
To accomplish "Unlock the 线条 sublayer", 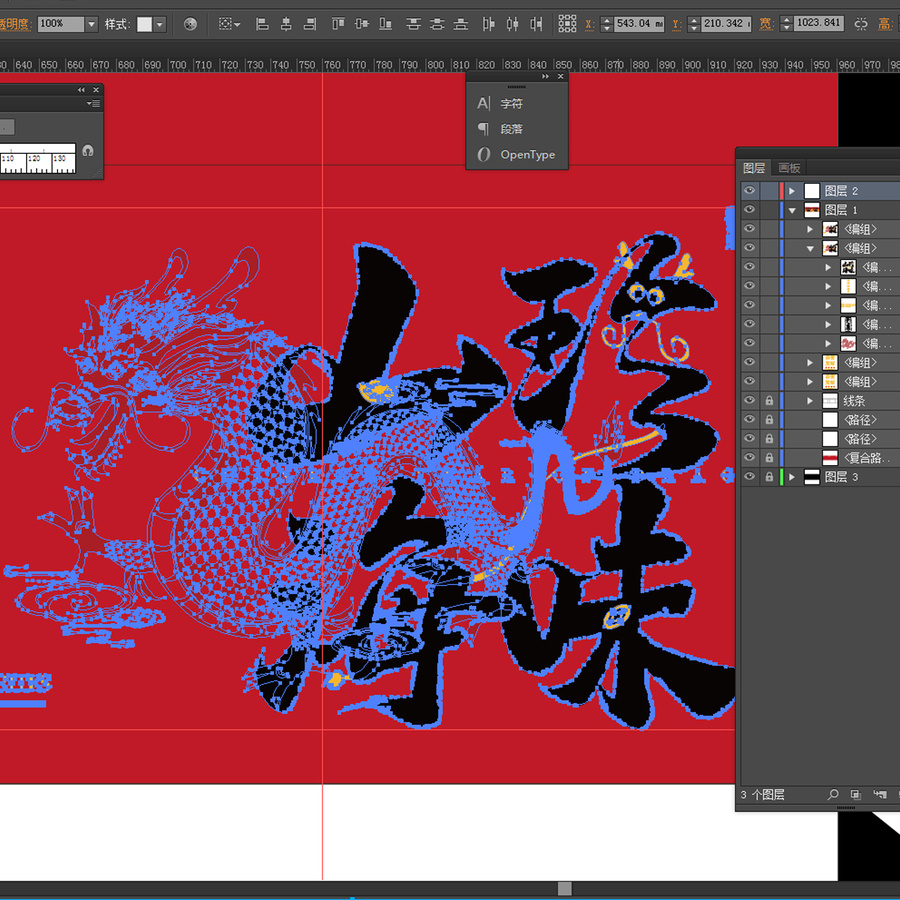I will point(769,401).
